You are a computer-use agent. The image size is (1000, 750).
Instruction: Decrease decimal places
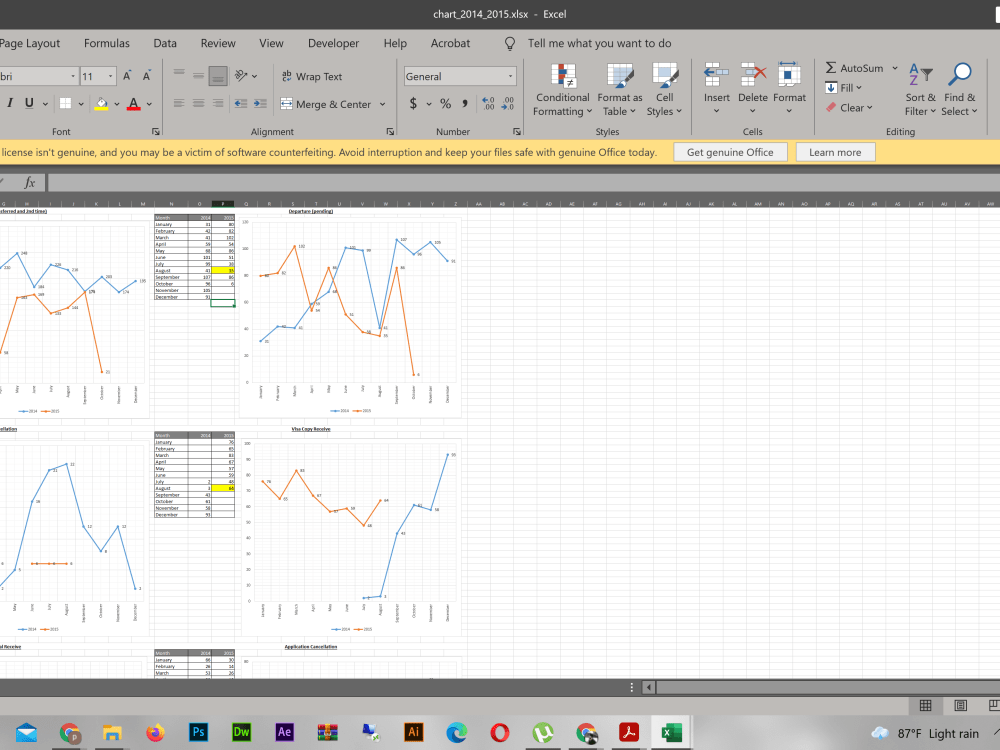[x=508, y=103]
